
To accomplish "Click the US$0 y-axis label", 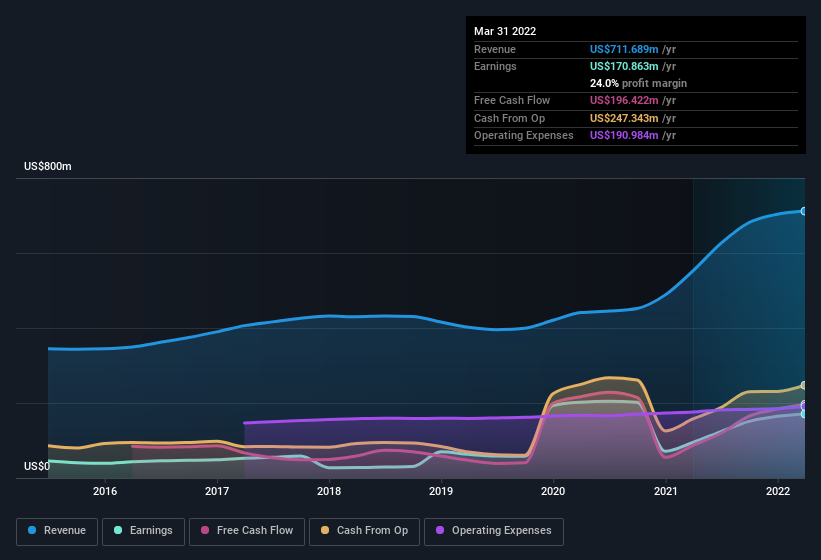I will [x=37, y=466].
